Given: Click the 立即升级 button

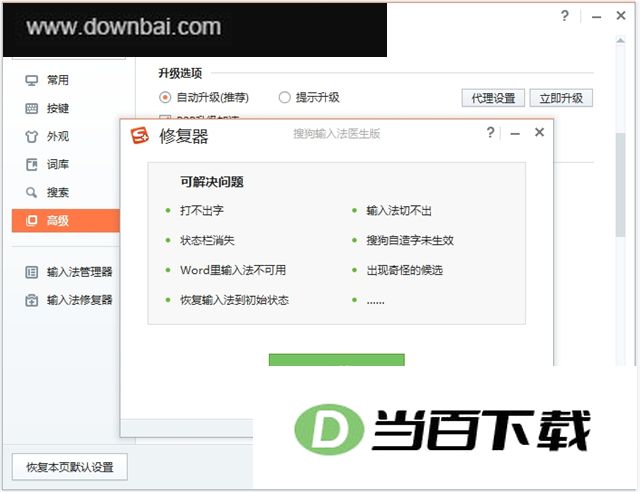Looking at the screenshot, I should pos(561,98).
